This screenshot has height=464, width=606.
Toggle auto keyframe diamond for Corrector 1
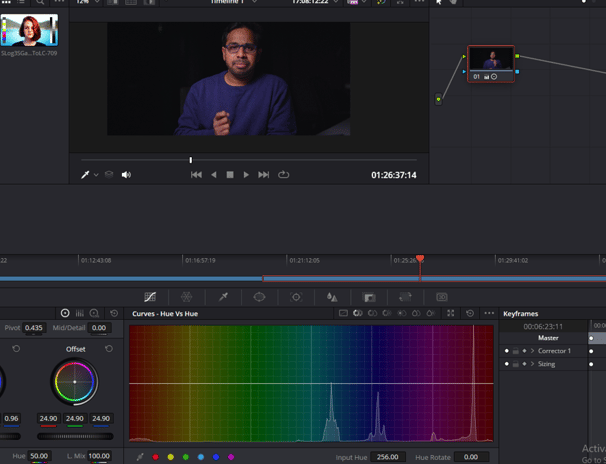[524, 351]
